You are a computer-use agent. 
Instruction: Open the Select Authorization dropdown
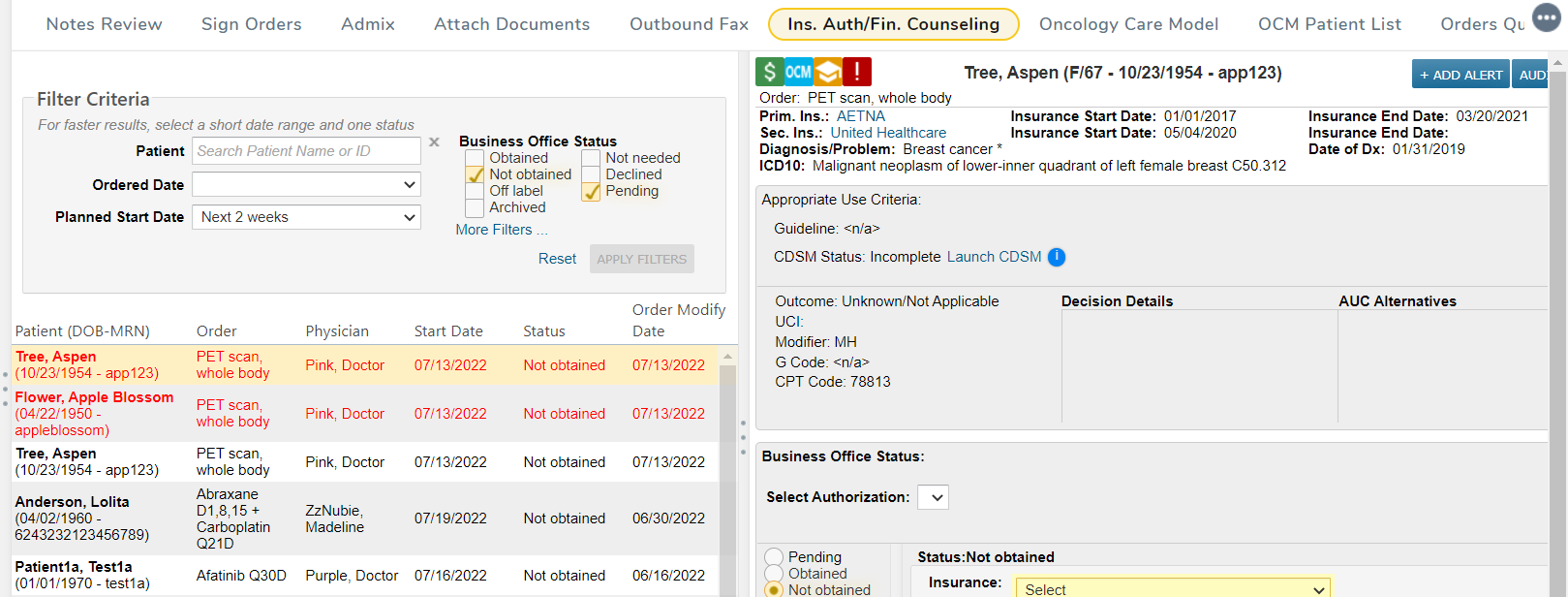[x=933, y=497]
